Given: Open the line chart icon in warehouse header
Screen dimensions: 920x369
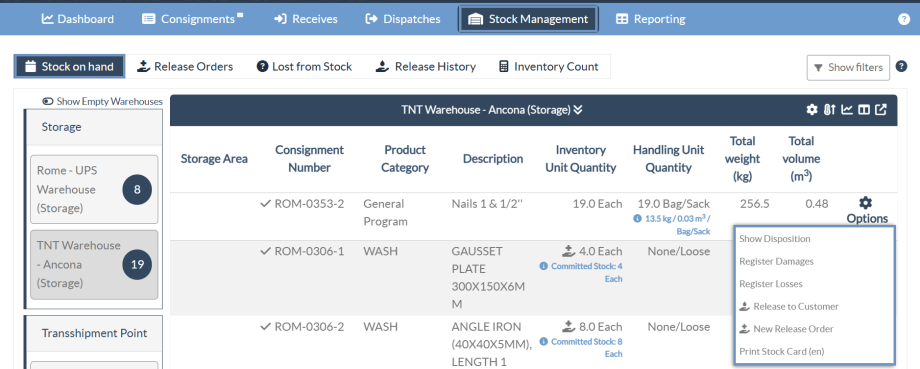Looking at the screenshot, I should (847, 110).
